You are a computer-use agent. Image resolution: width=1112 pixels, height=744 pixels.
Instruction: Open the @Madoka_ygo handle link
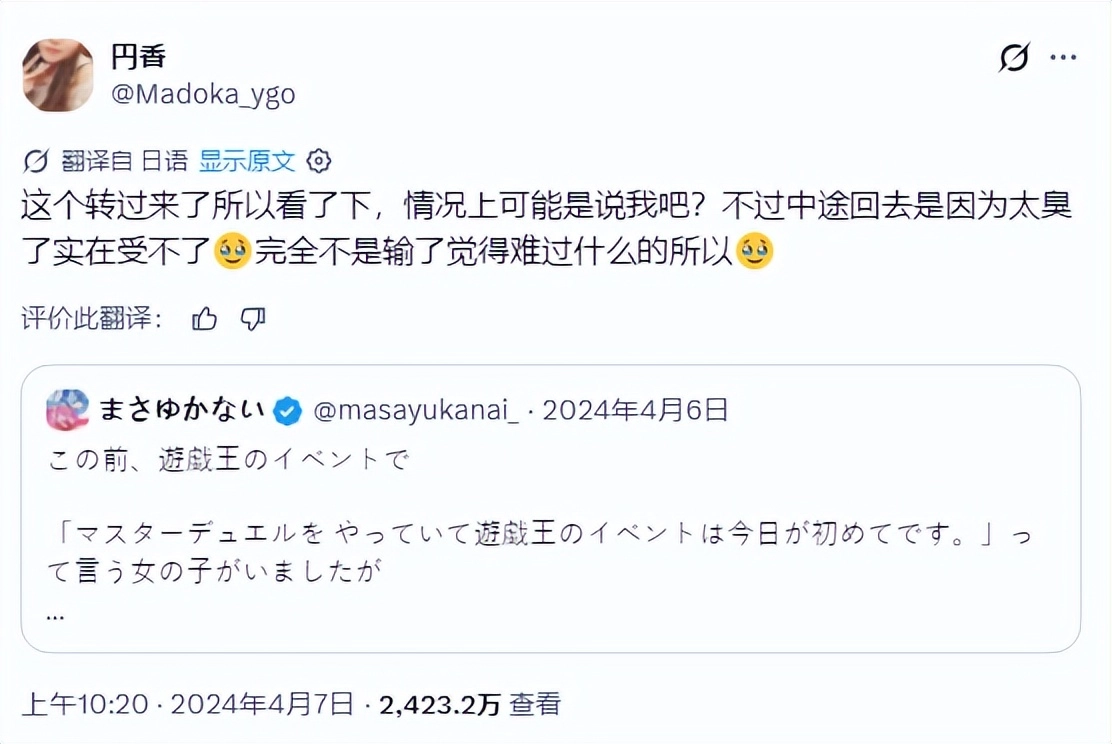tap(203, 94)
